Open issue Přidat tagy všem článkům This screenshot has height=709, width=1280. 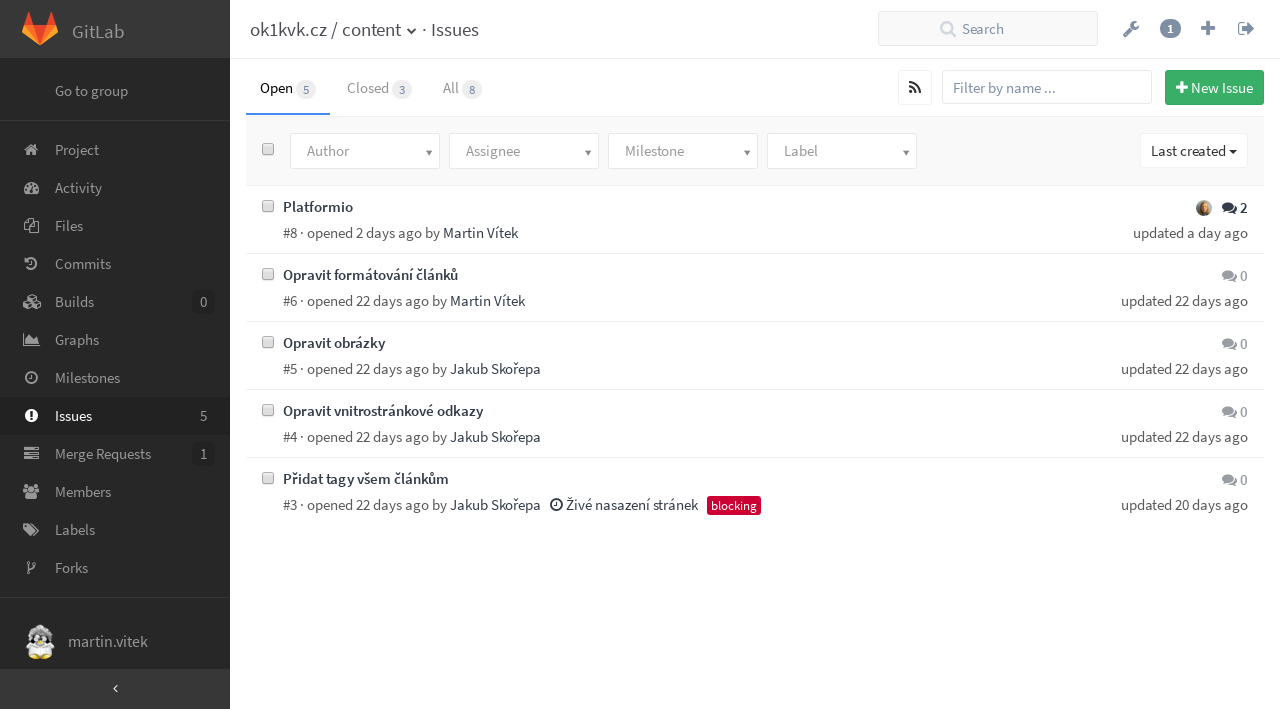(366, 479)
